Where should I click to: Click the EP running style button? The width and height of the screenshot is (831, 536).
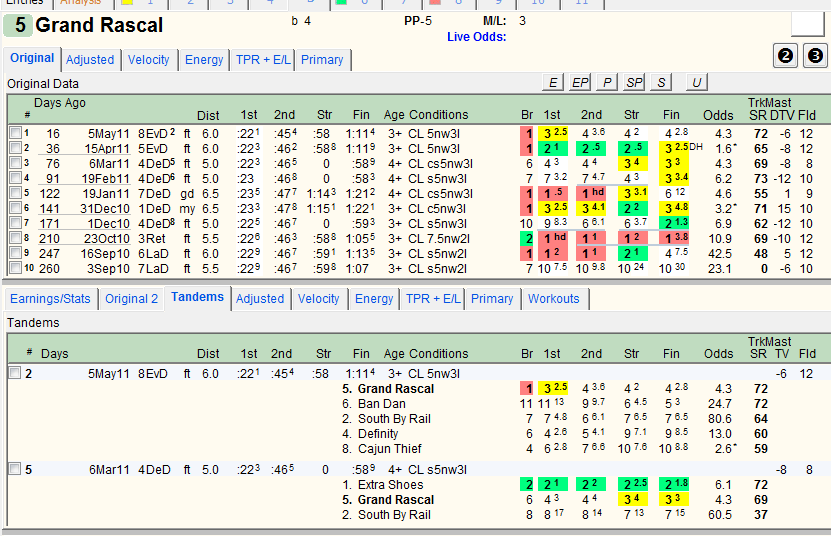580,83
